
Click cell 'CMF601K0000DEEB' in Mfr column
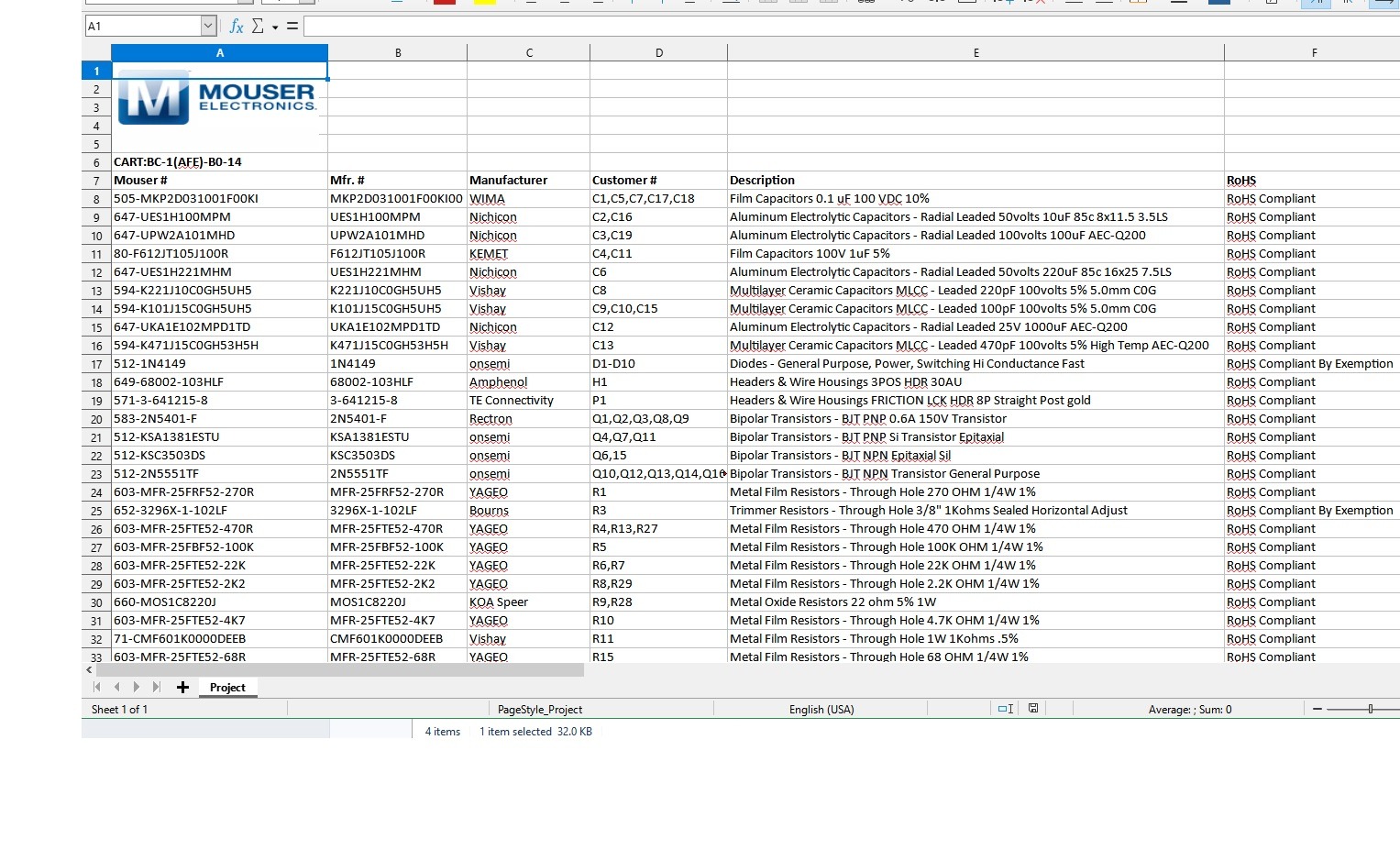point(398,639)
